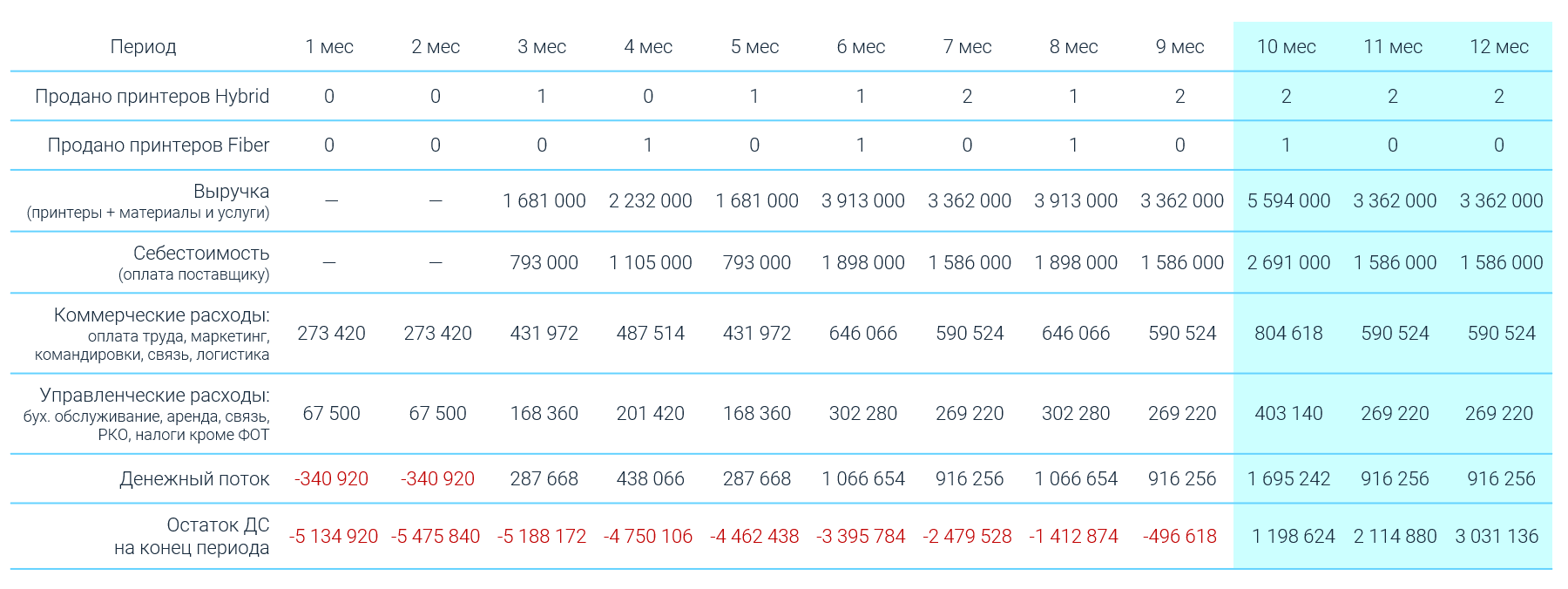Screen dimensions: 1568x589
Task: Click the "Коммерческие расходы" row label
Action: click(161, 315)
